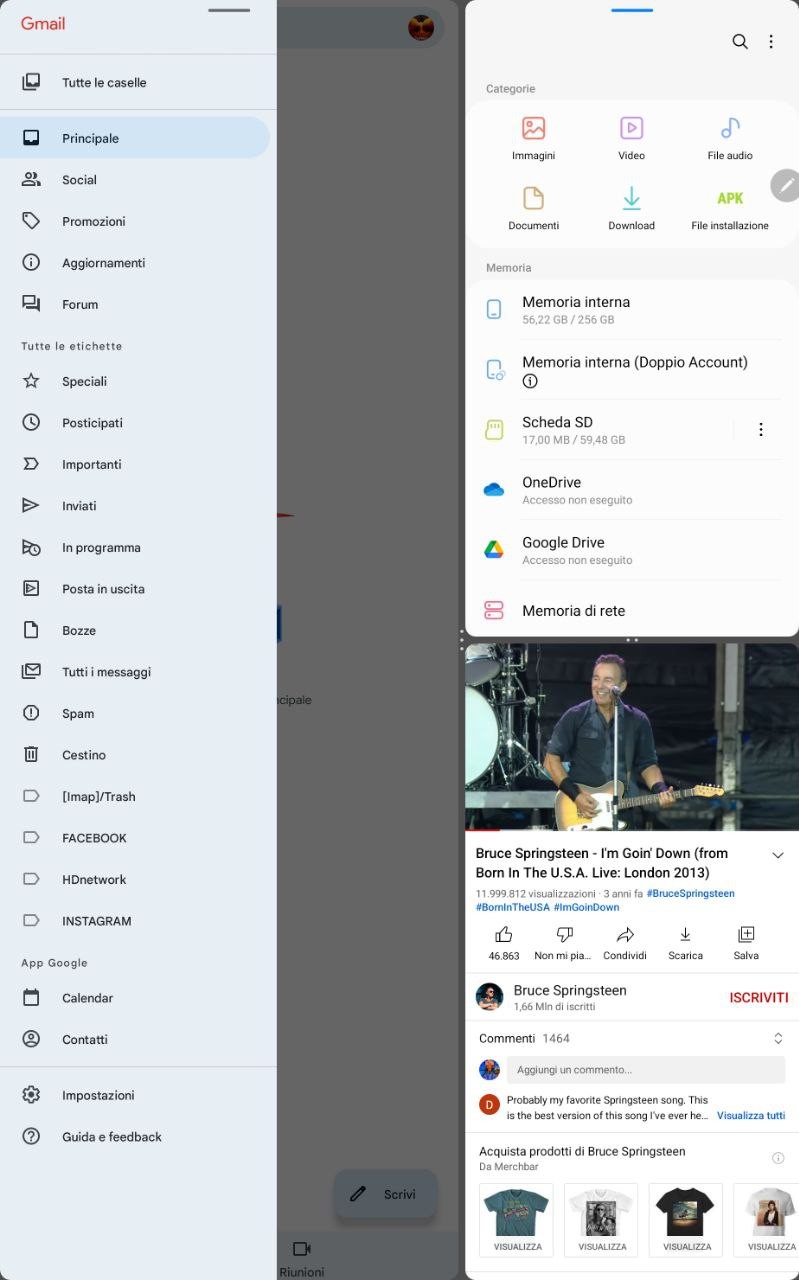This screenshot has height=1280, width=799.
Task: Open Bruce Springsteen channel avatar
Action: coord(489,997)
